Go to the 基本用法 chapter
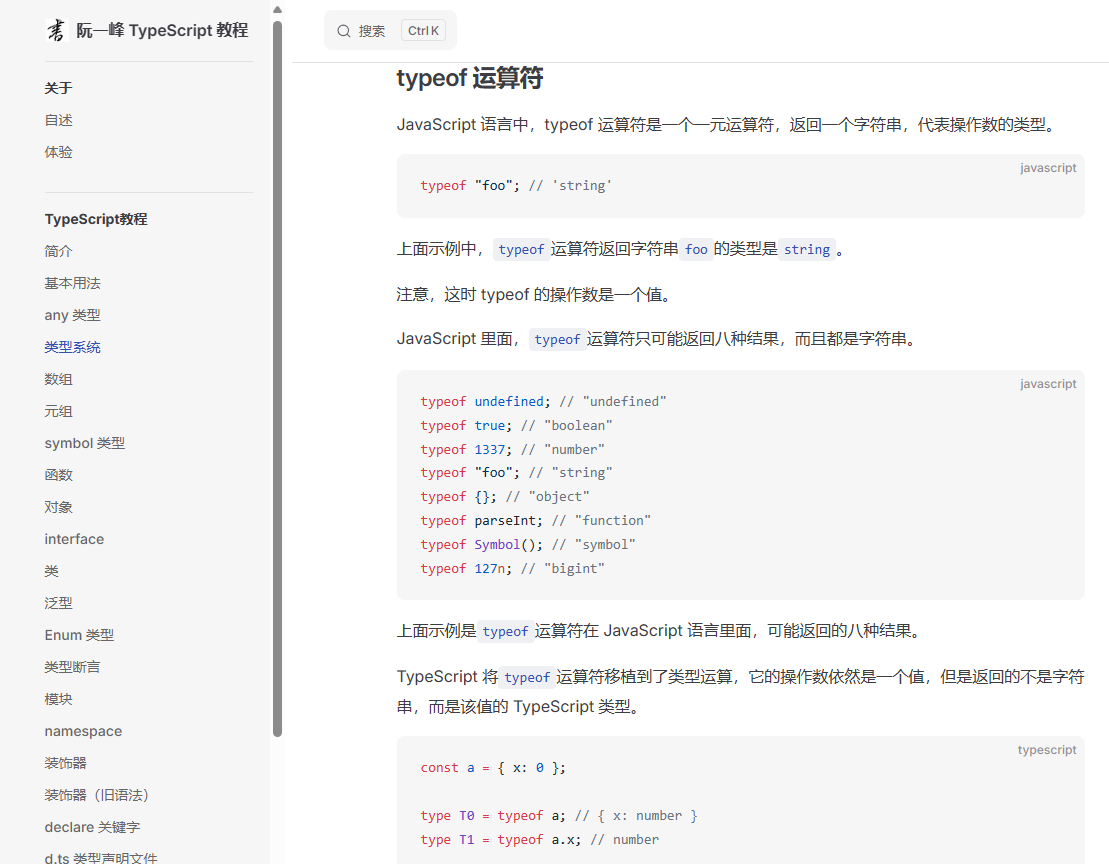1109x864 pixels. (72, 283)
